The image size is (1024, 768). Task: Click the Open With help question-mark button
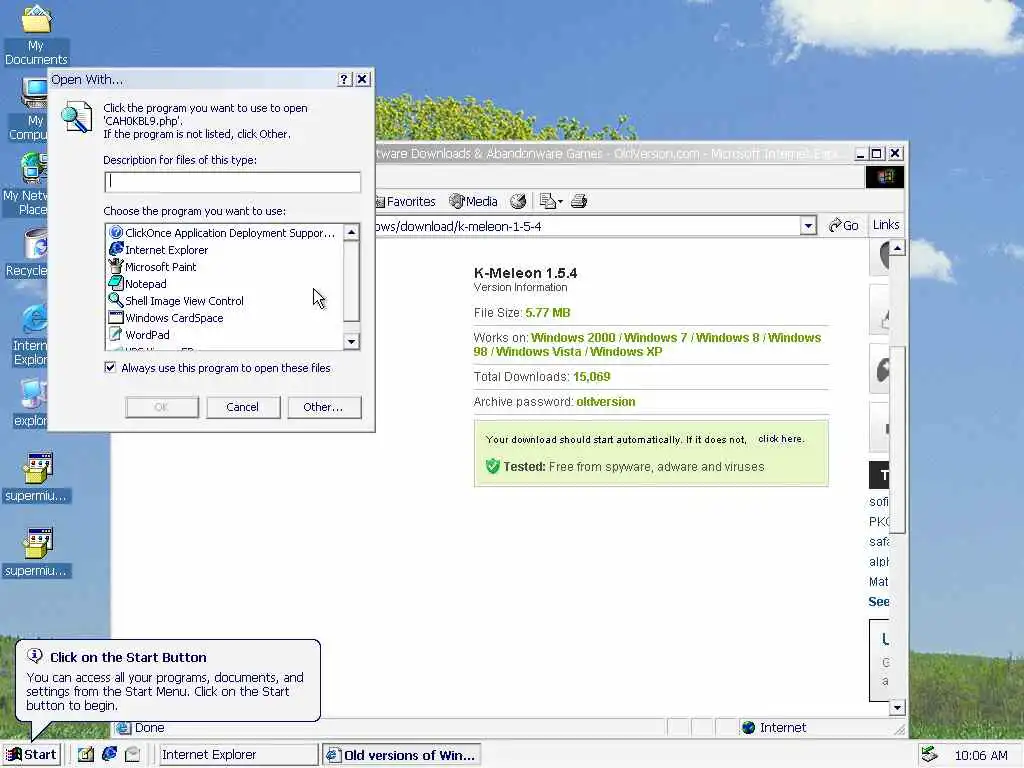pyautogui.click(x=345, y=80)
